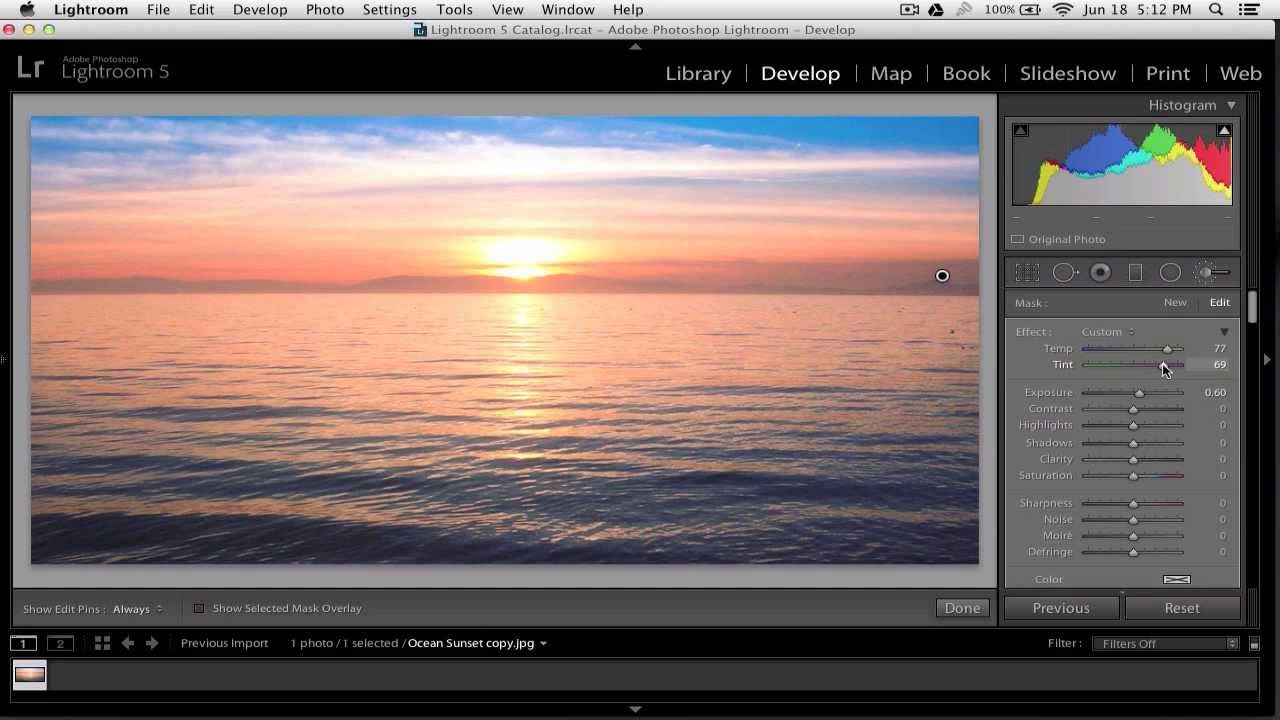Collapse effect sliders with triangle

click(1224, 332)
